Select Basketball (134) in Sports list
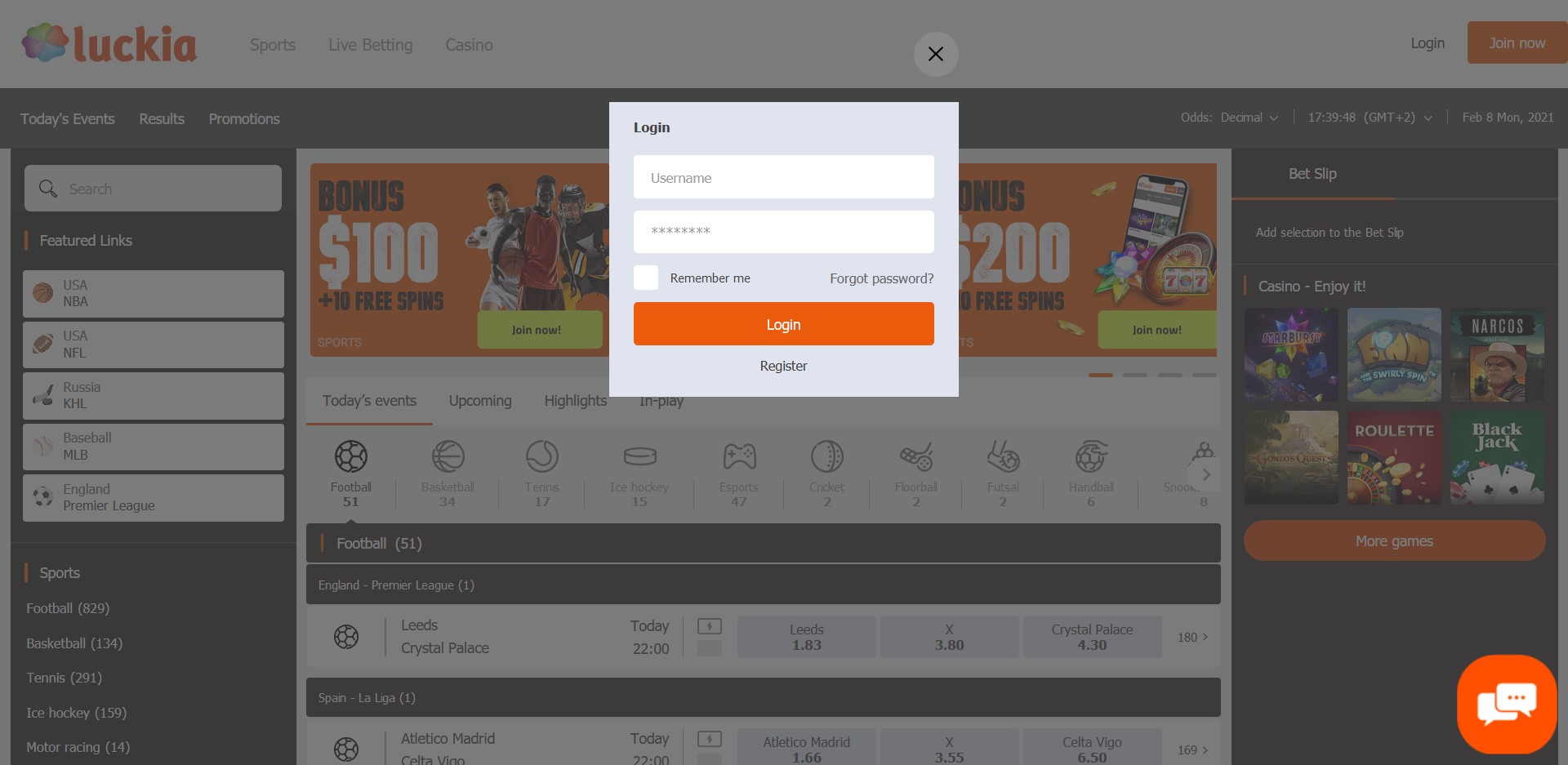The width and height of the screenshot is (1568, 765). (x=74, y=643)
